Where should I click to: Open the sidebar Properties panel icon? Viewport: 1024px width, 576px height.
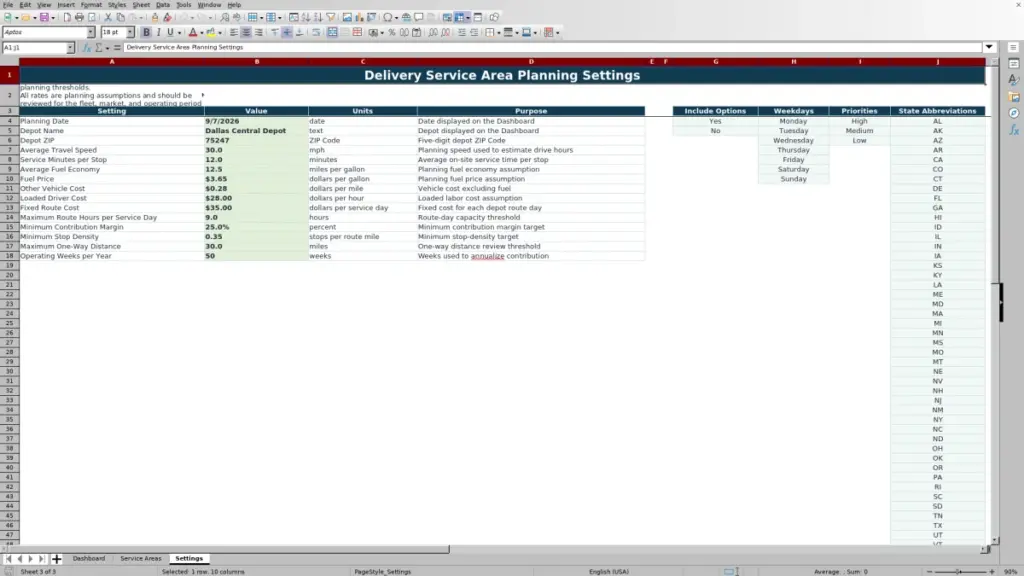tap(1014, 64)
